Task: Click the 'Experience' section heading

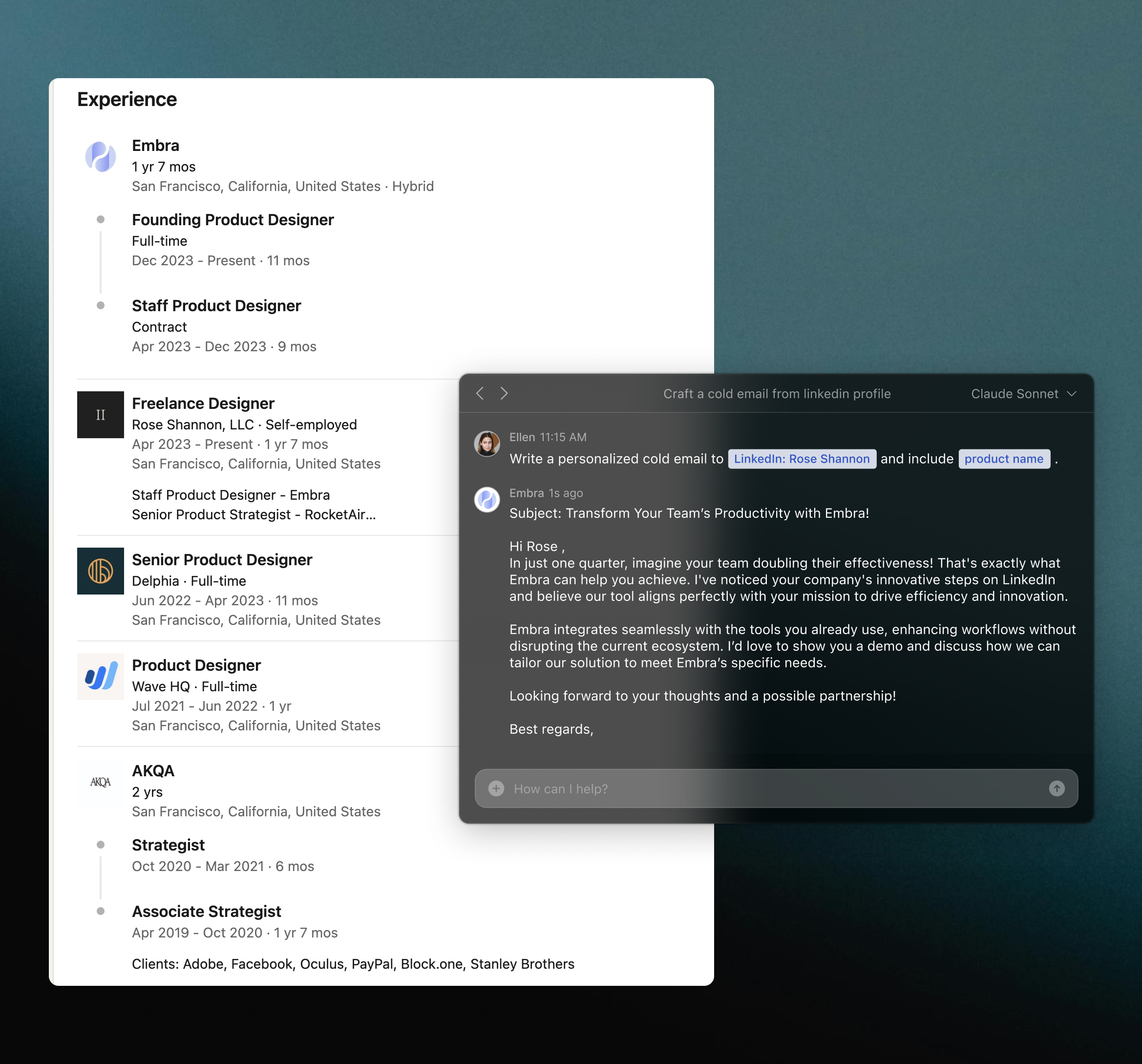Action: pyautogui.click(x=127, y=100)
